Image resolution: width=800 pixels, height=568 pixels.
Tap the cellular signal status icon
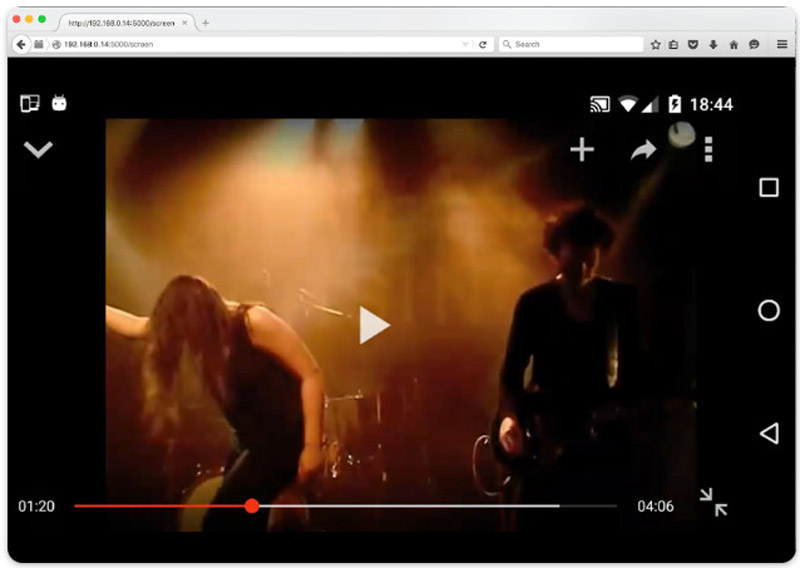pyautogui.click(x=650, y=105)
